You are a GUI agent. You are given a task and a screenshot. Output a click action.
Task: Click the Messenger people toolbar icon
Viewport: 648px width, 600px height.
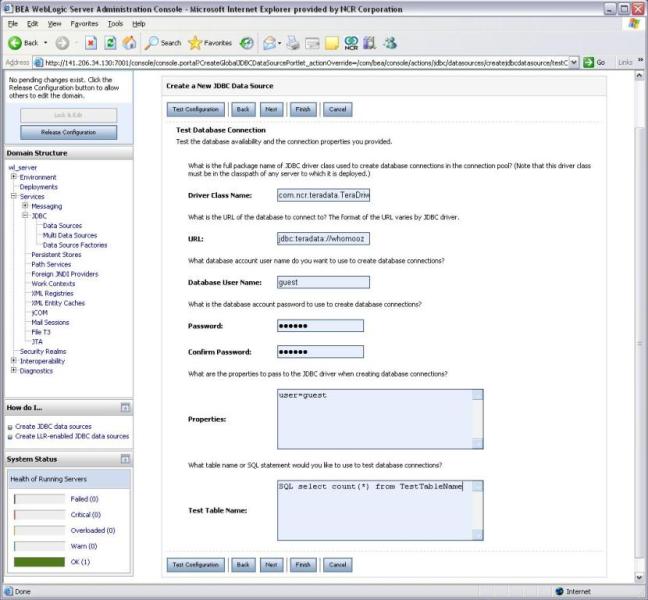click(x=390, y=43)
